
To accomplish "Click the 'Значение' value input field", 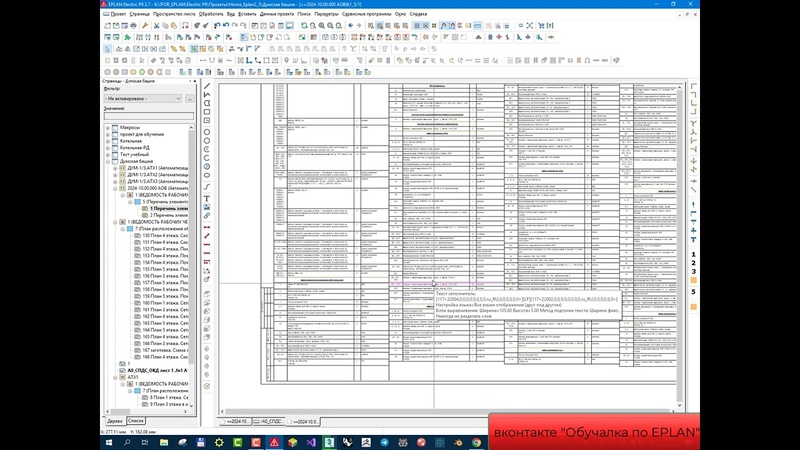I will [x=148, y=116].
